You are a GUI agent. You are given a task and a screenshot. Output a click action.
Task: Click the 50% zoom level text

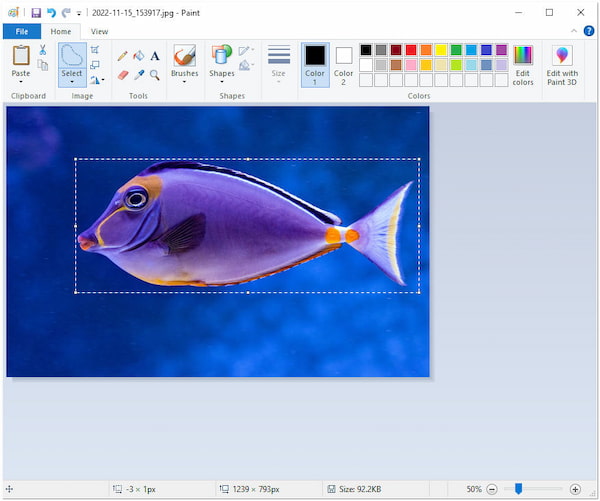pyautogui.click(x=474, y=489)
